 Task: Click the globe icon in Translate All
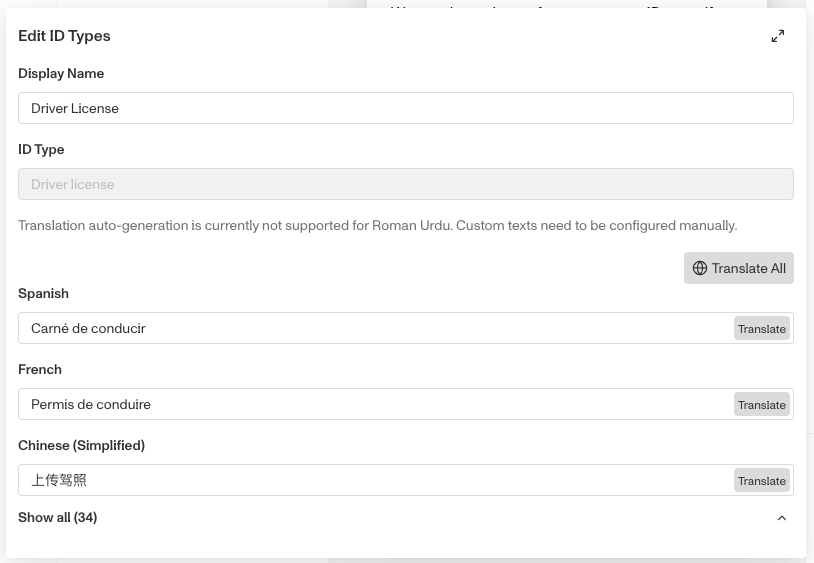point(700,268)
